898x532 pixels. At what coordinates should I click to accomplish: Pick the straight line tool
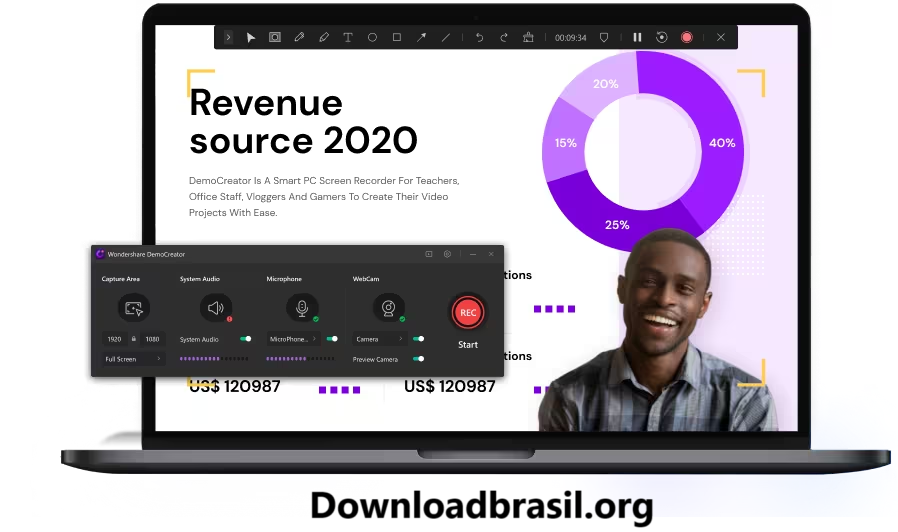tap(446, 37)
